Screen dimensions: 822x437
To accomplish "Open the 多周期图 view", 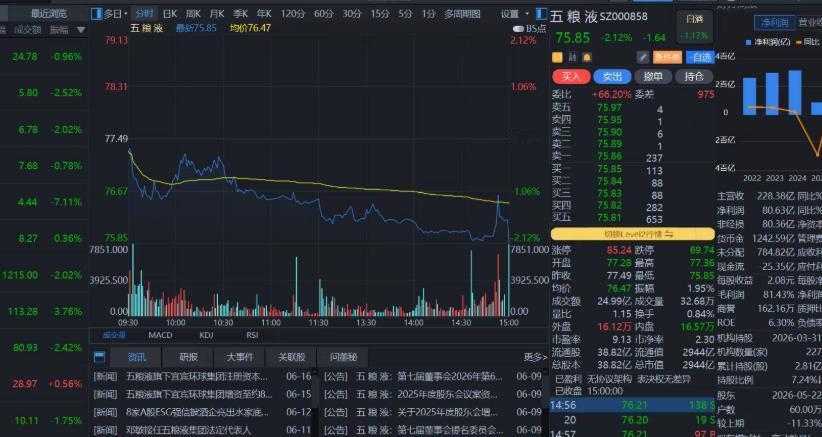I will point(462,14).
